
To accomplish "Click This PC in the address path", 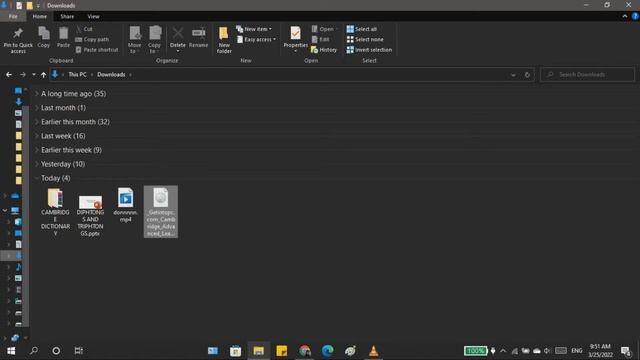I will click(x=77, y=75).
